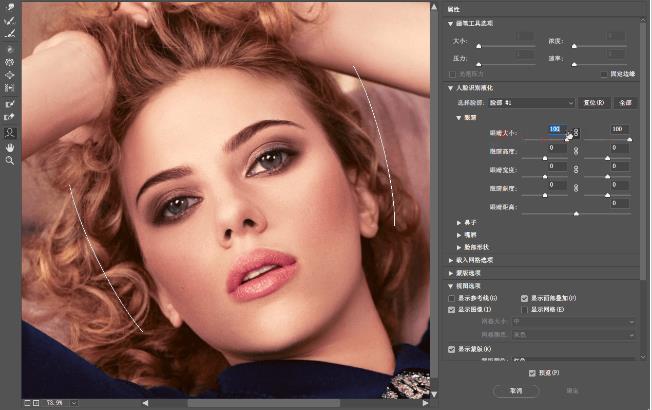Screen dimensions: 652x410
Task: Select the Bloat tool
Action: (10, 75)
